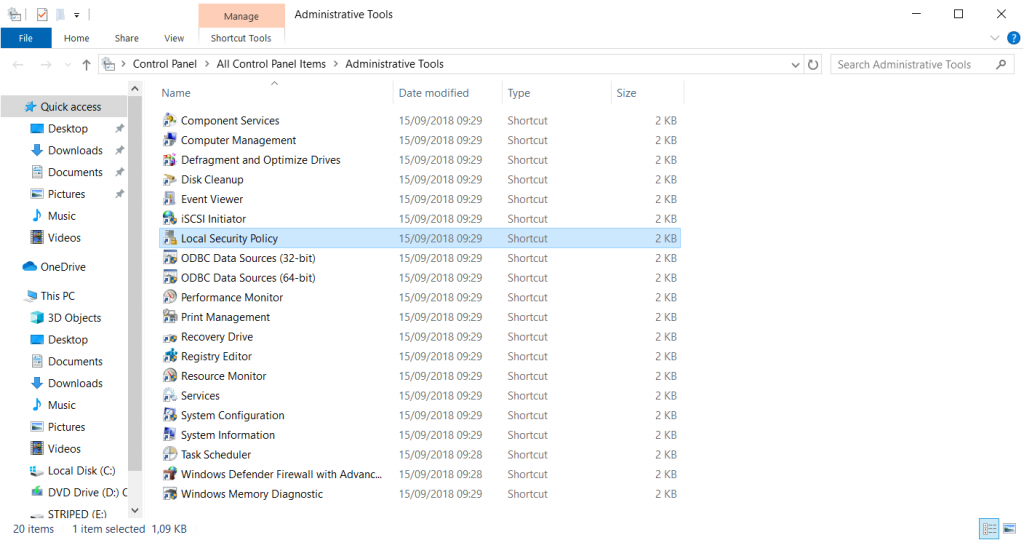Open the Home ribbon tab
This screenshot has height=540, width=1024.
click(76, 38)
